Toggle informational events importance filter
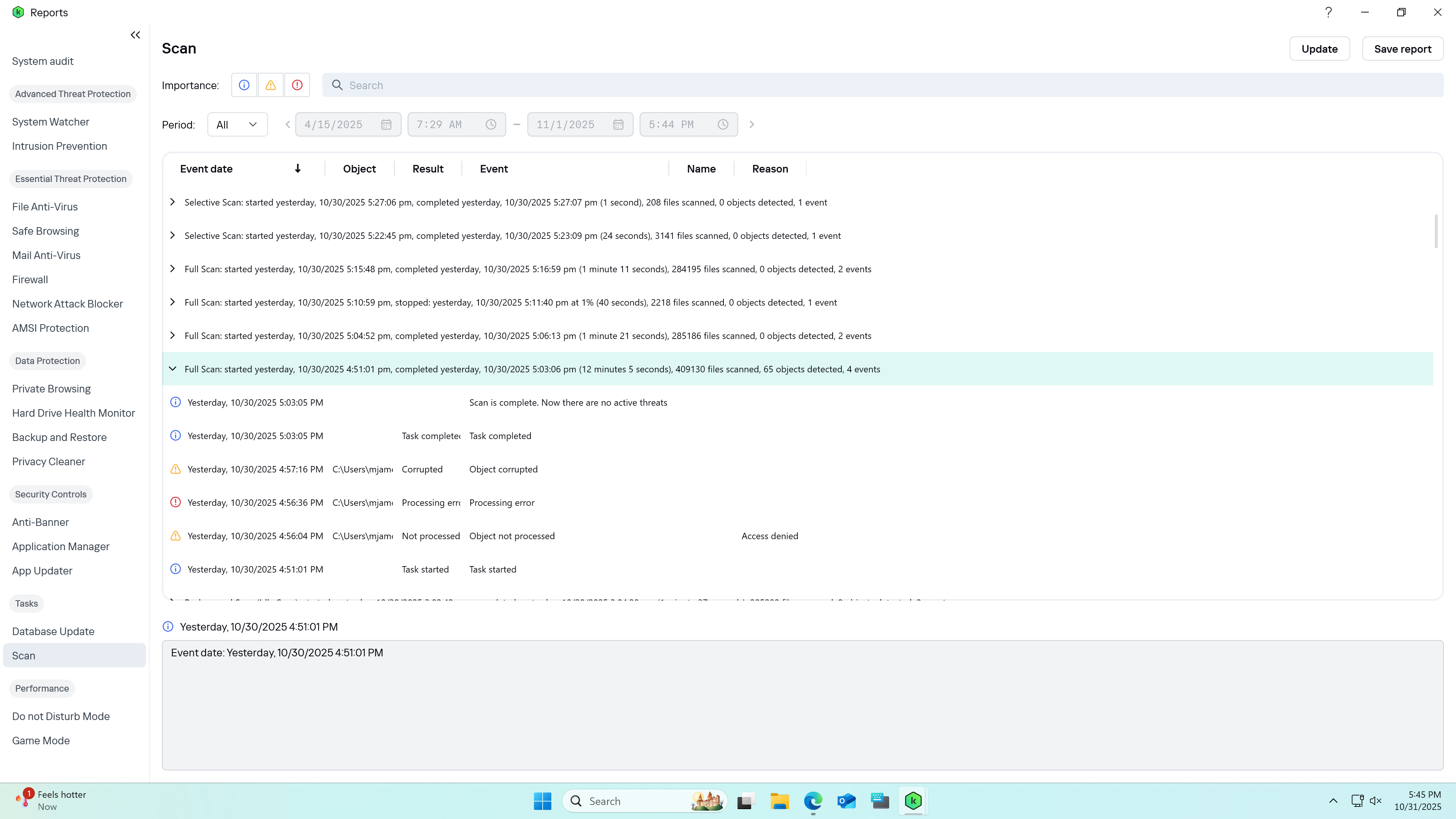The height and width of the screenshot is (819, 1456). (244, 85)
